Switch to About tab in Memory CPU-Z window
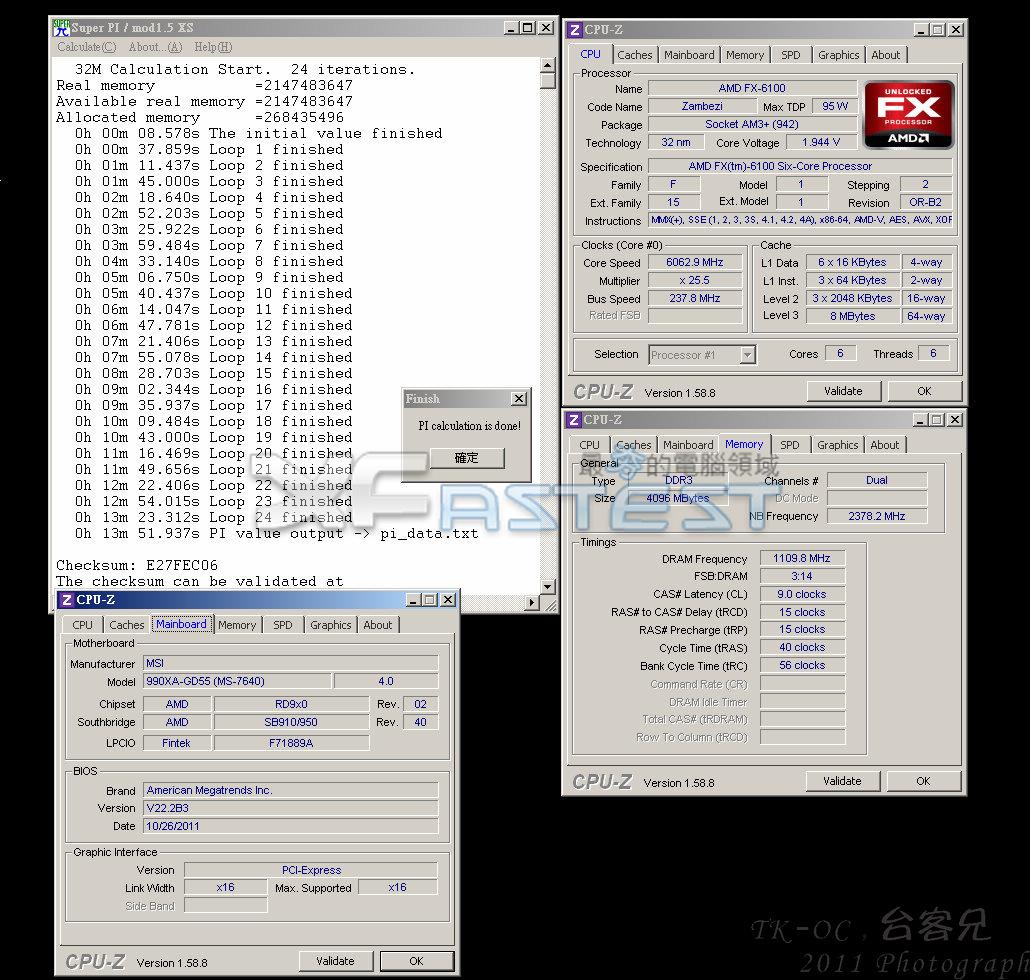 [x=885, y=445]
